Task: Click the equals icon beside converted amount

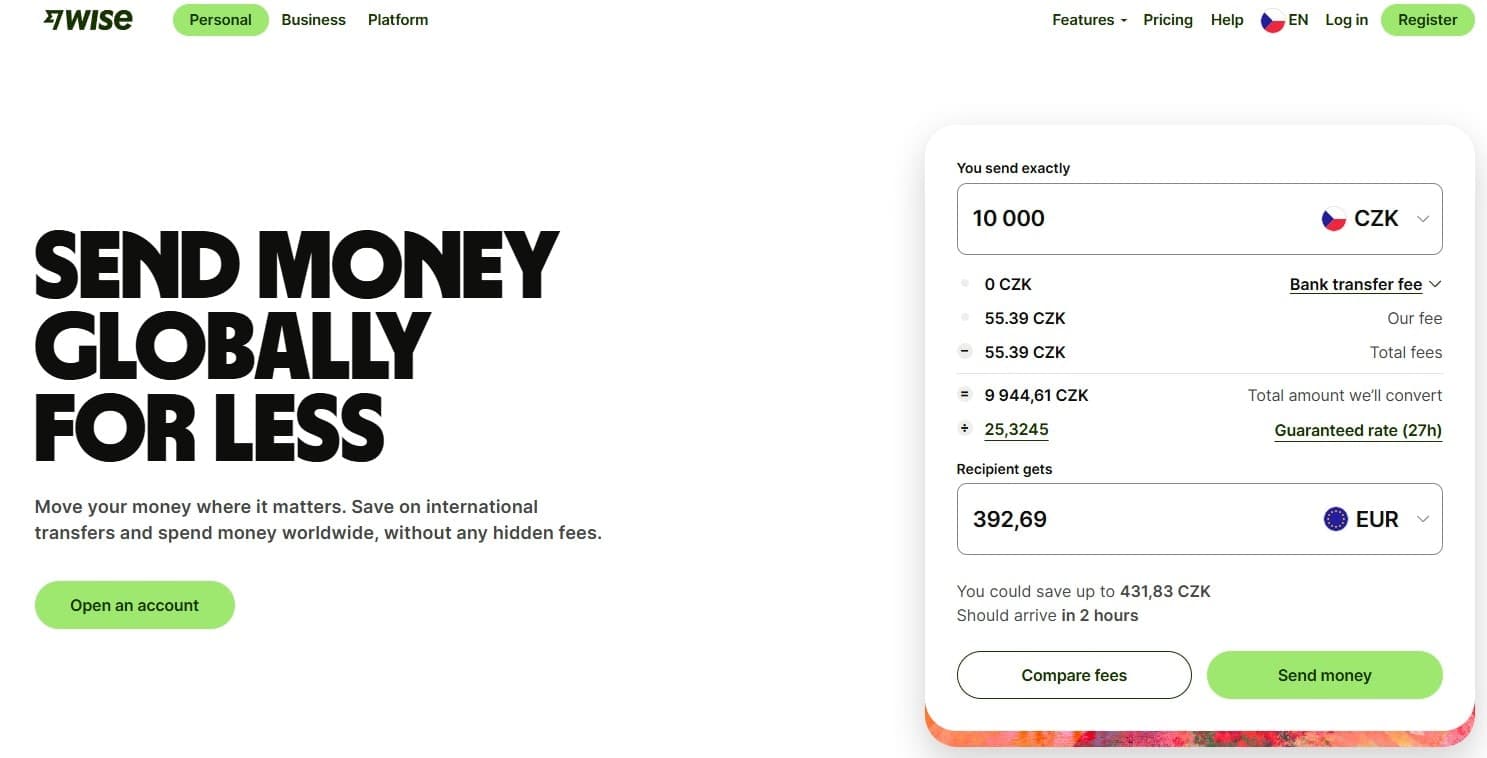Action: tap(965, 395)
